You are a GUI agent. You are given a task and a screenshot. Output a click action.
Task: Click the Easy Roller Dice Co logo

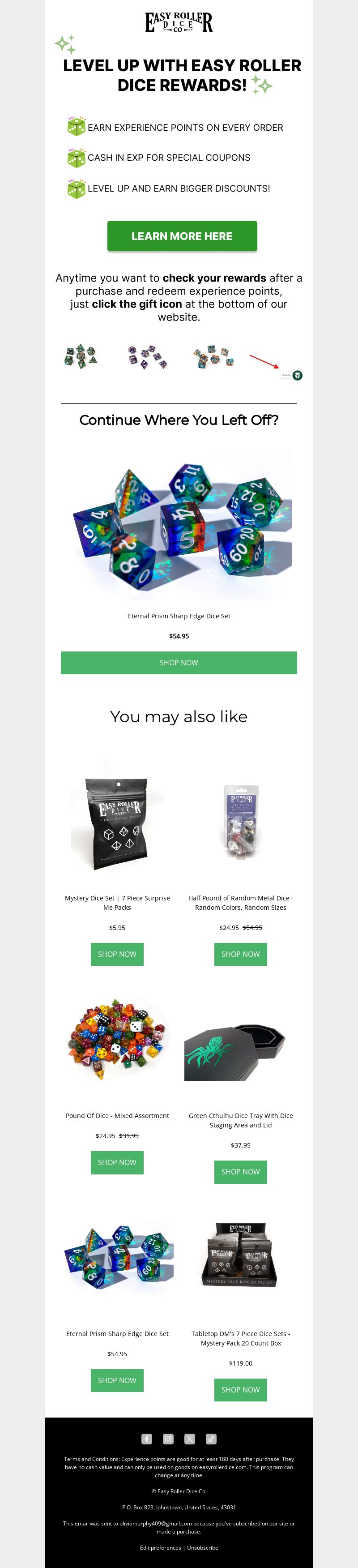[179, 22]
